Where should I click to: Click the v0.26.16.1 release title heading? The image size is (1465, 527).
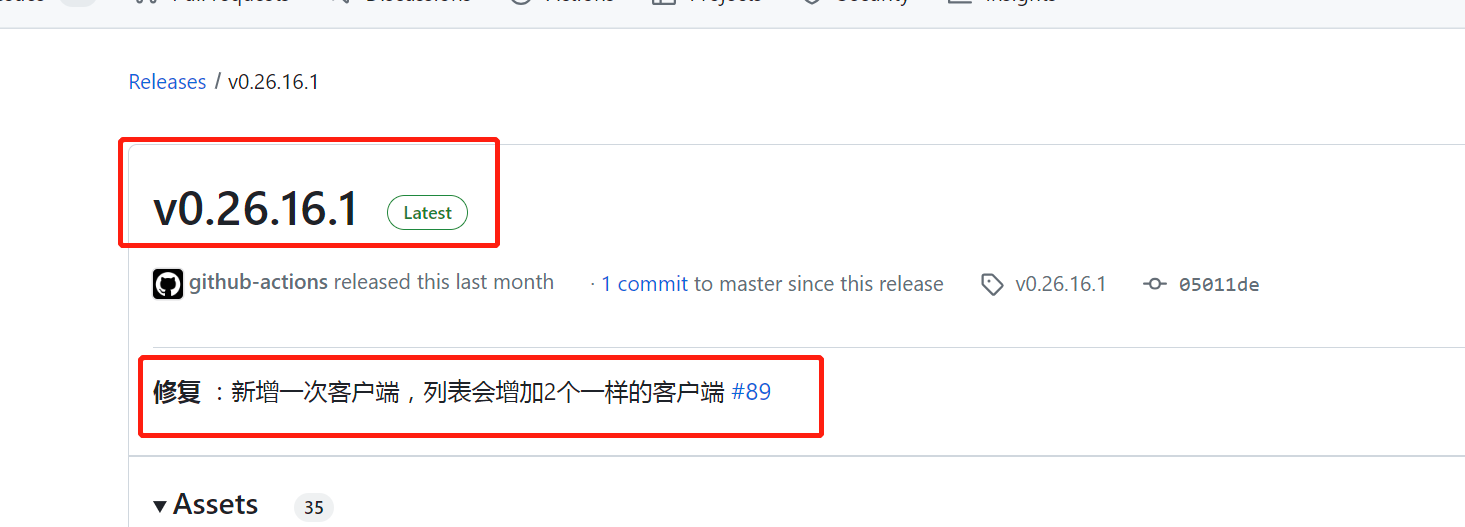point(256,210)
